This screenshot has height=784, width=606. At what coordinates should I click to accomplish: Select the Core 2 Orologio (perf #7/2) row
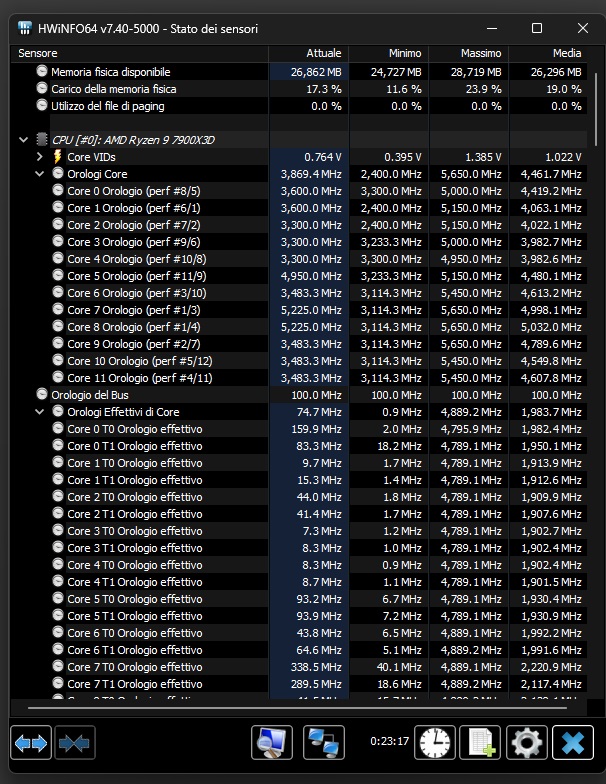[299, 224]
